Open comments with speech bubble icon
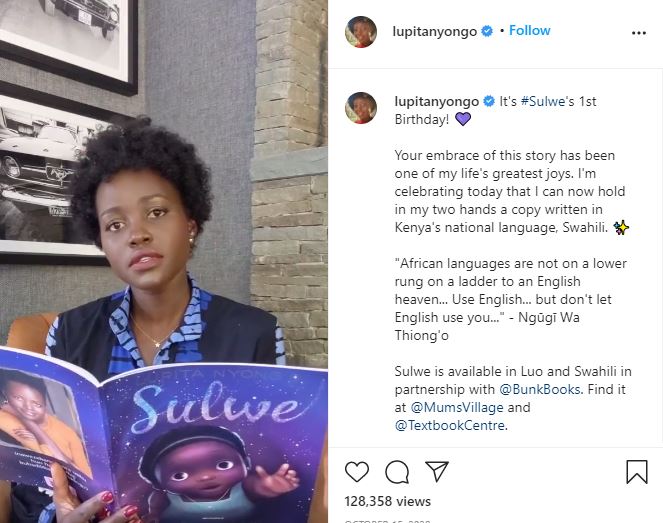Screen dimensions: 663x523 click(397, 472)
